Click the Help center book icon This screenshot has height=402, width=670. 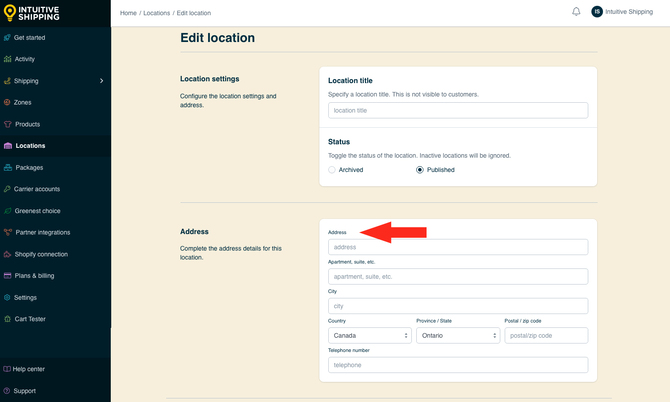pos(7,369)
